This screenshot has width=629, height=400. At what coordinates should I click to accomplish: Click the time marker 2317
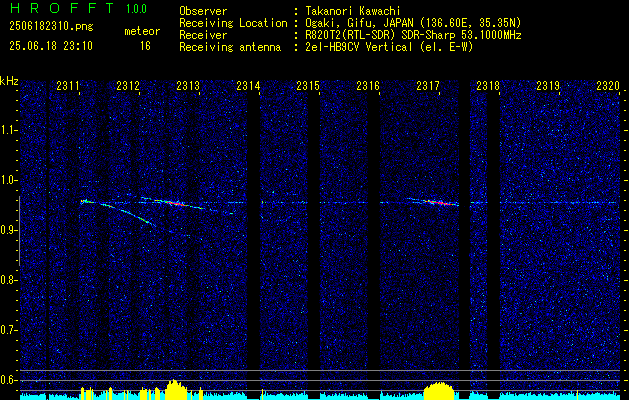pyautogui.click(x=428, y=86)
